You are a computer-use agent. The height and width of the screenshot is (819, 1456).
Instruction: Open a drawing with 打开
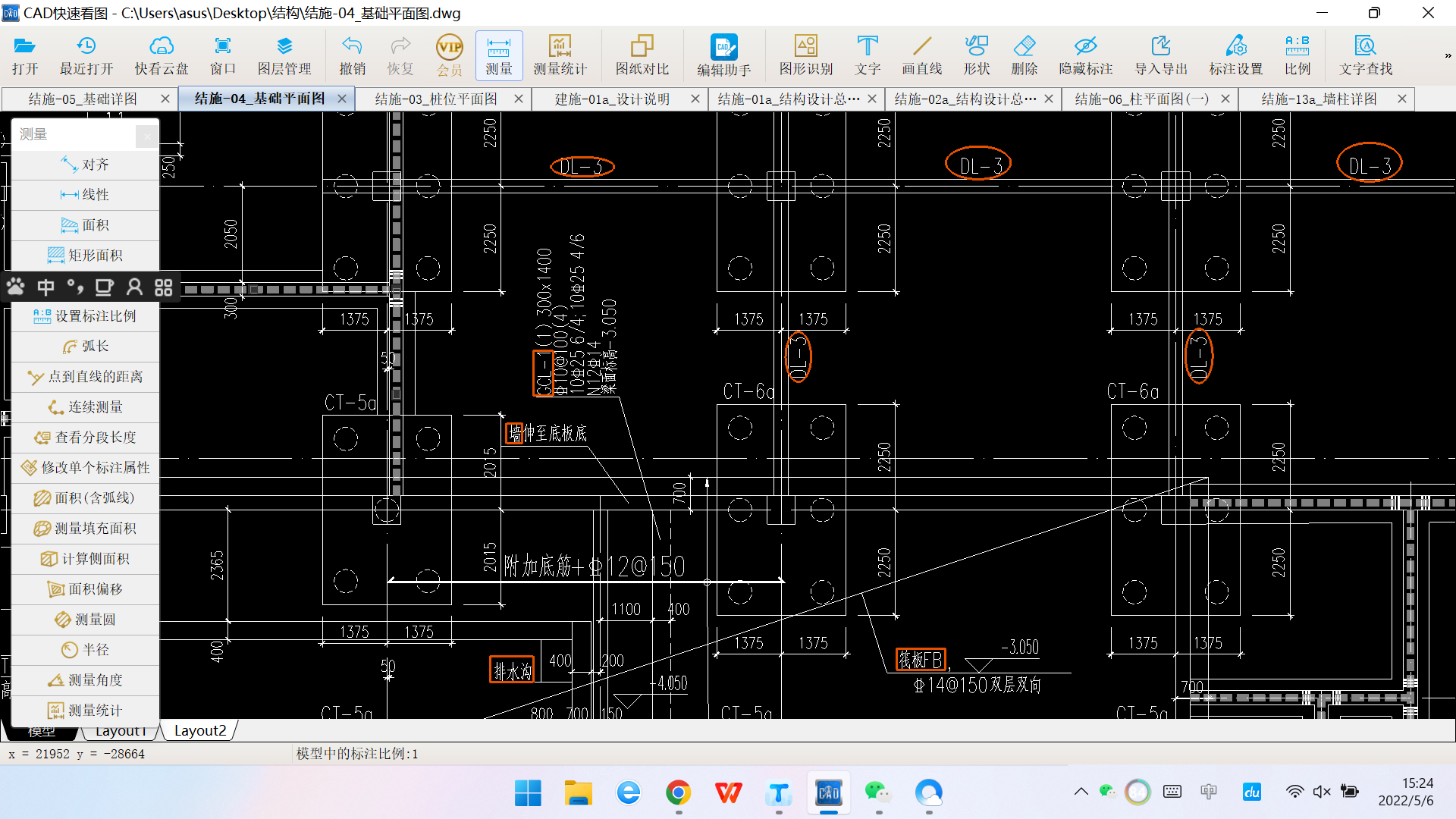click(x=25, y=56)
